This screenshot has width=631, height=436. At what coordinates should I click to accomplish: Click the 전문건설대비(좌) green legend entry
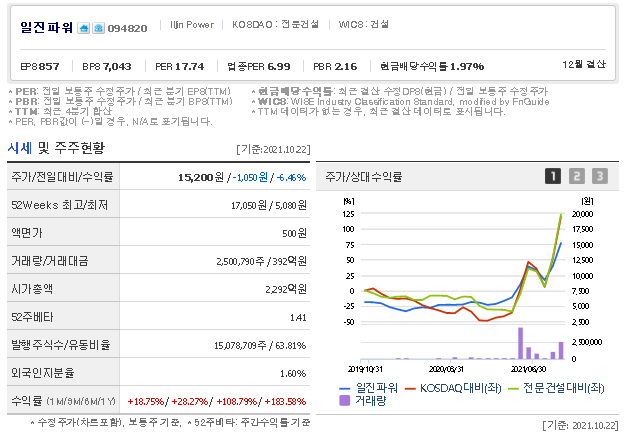pos(557,388)
